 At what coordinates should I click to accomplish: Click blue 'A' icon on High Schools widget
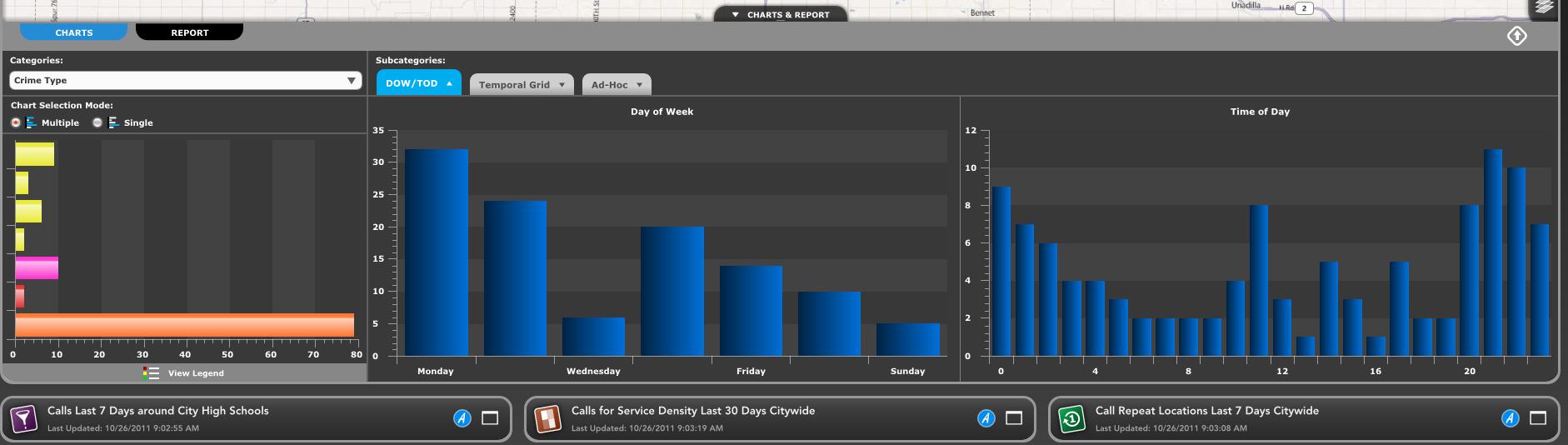click(x=462, y=418)
